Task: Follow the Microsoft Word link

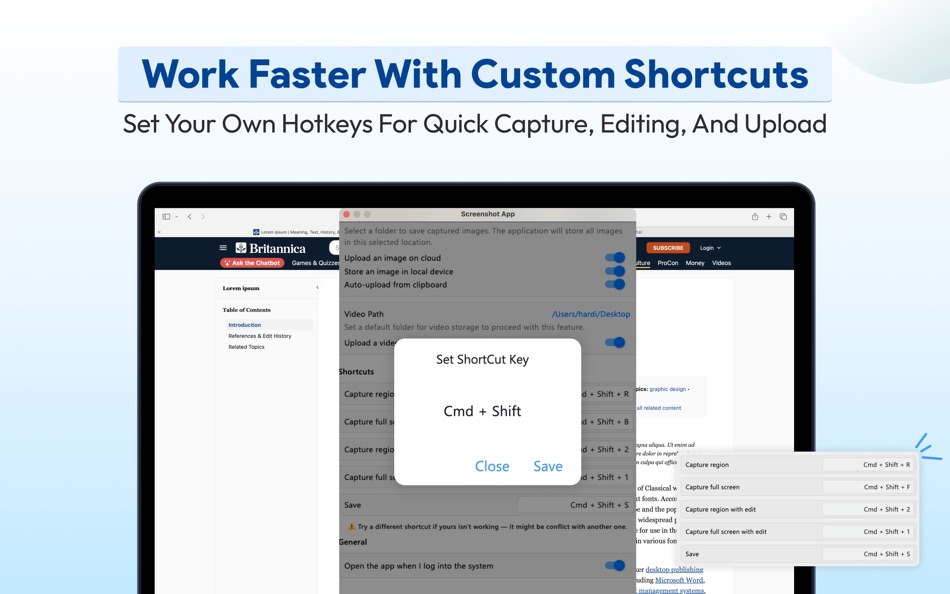Action: [680, 580]
